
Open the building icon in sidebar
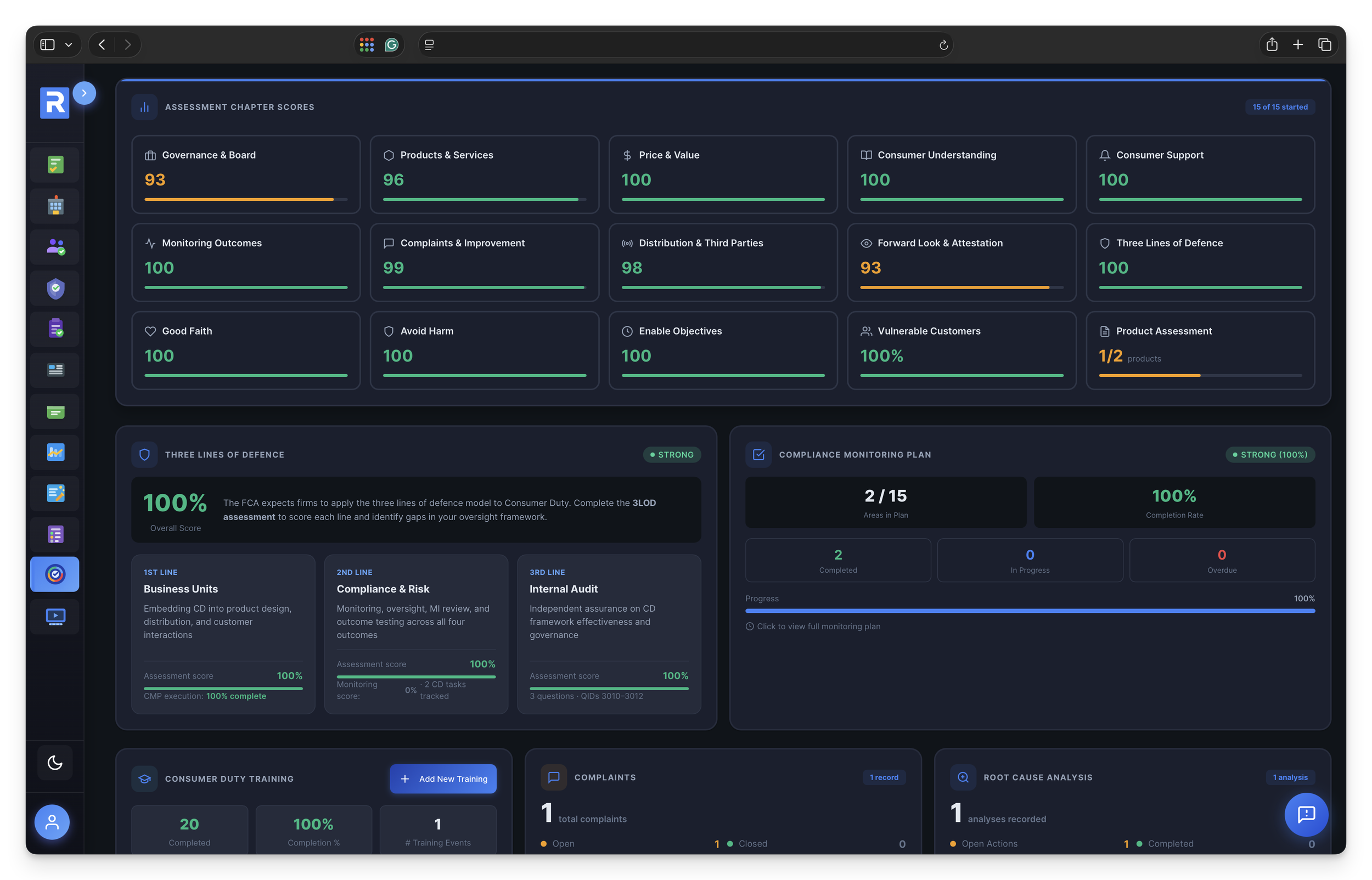pos(55,206)
